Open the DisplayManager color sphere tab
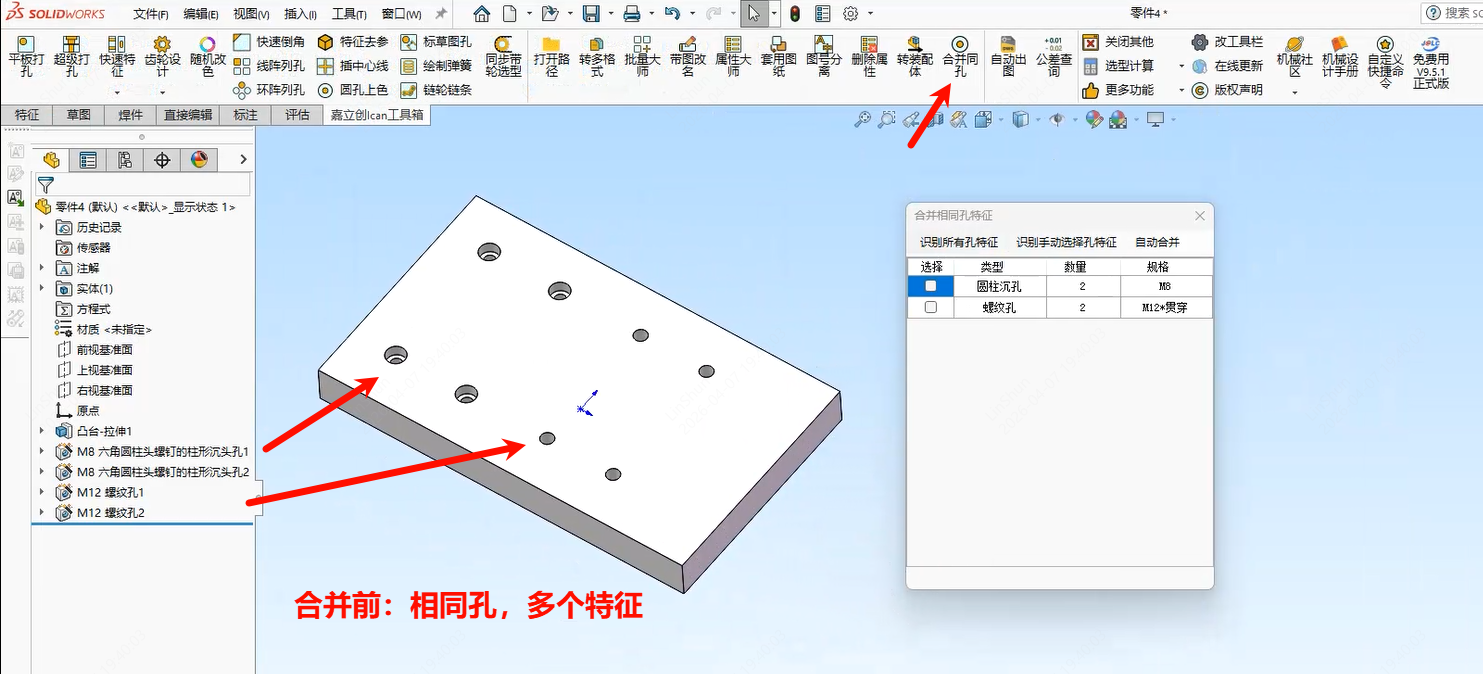 point(199,160)
